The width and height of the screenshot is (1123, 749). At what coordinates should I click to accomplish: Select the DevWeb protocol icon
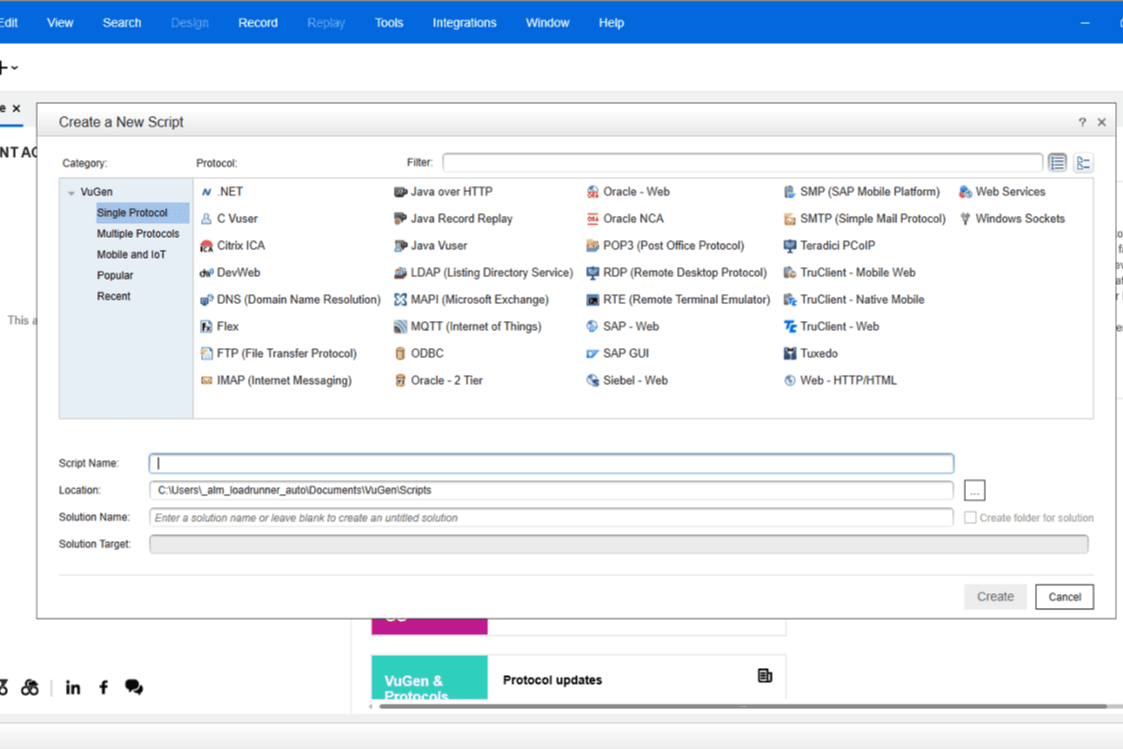tap(206, 273)
